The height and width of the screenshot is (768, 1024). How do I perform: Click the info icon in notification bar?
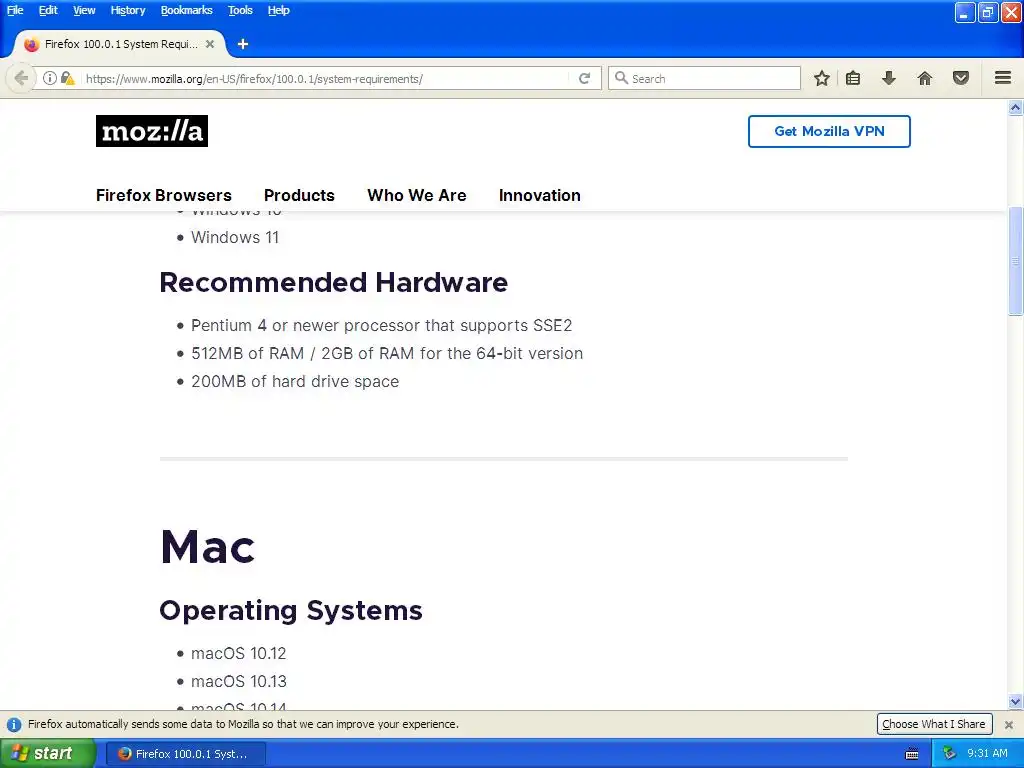[14, 724]
